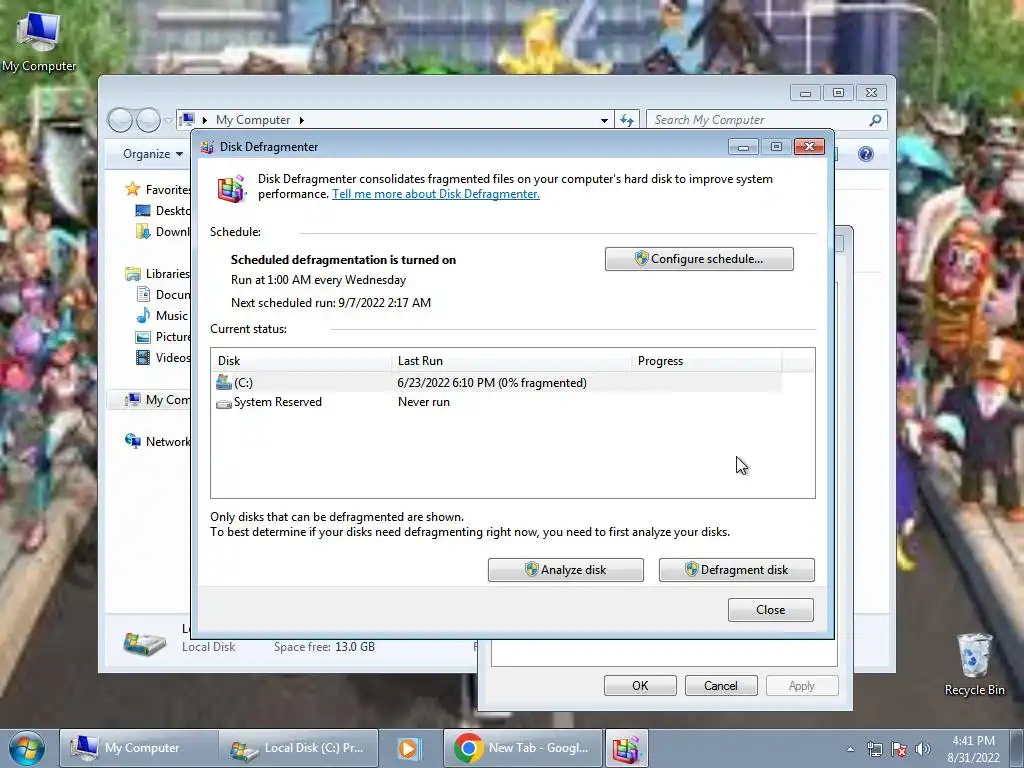Click Local Disk icon in details pane

pyautogui.click(x=145, y=644)
